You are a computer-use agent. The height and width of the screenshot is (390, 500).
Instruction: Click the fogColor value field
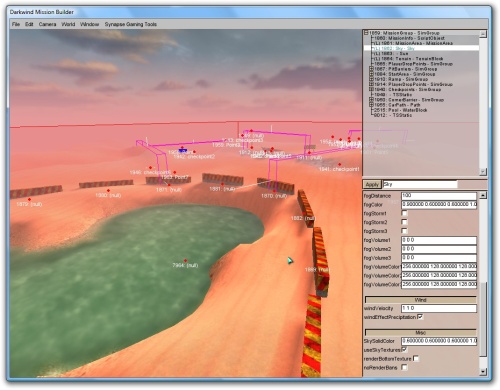coord(439,204)
